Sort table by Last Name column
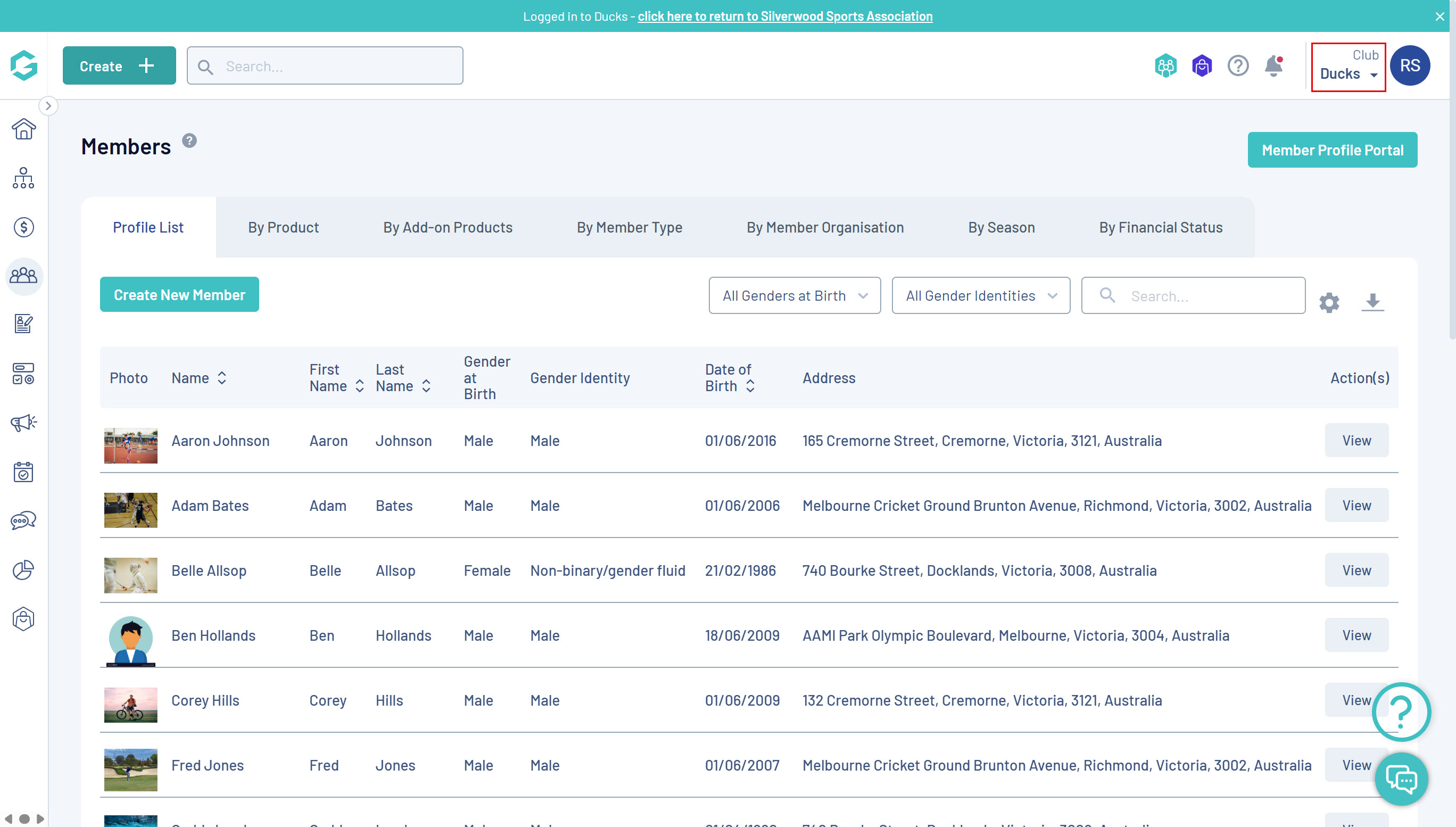This screenshot has height=827, width=1456. coord(426,386)
